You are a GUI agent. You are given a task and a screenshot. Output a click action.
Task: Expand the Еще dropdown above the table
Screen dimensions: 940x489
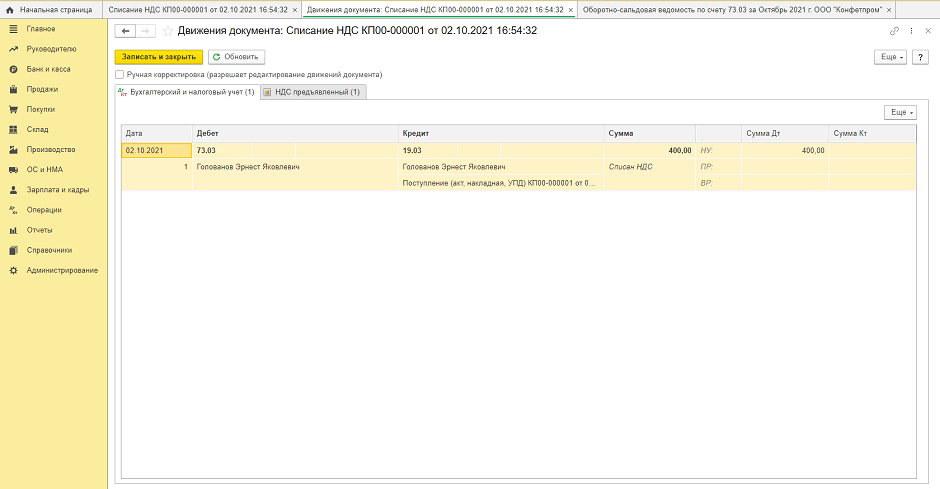[x=901, y=113]
